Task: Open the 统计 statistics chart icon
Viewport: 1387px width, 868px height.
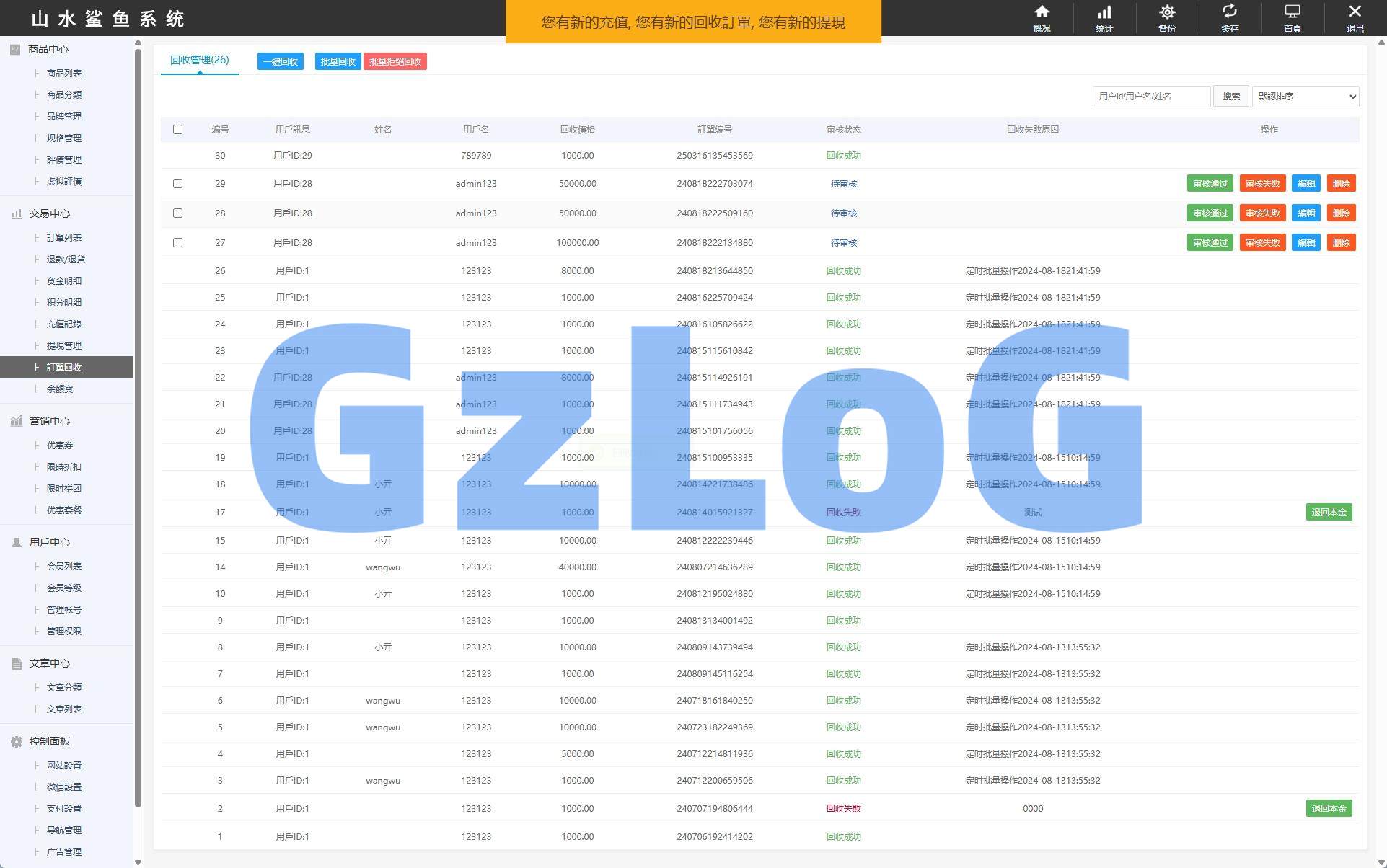Action: pyautogui.click(x=1104, y=12)
